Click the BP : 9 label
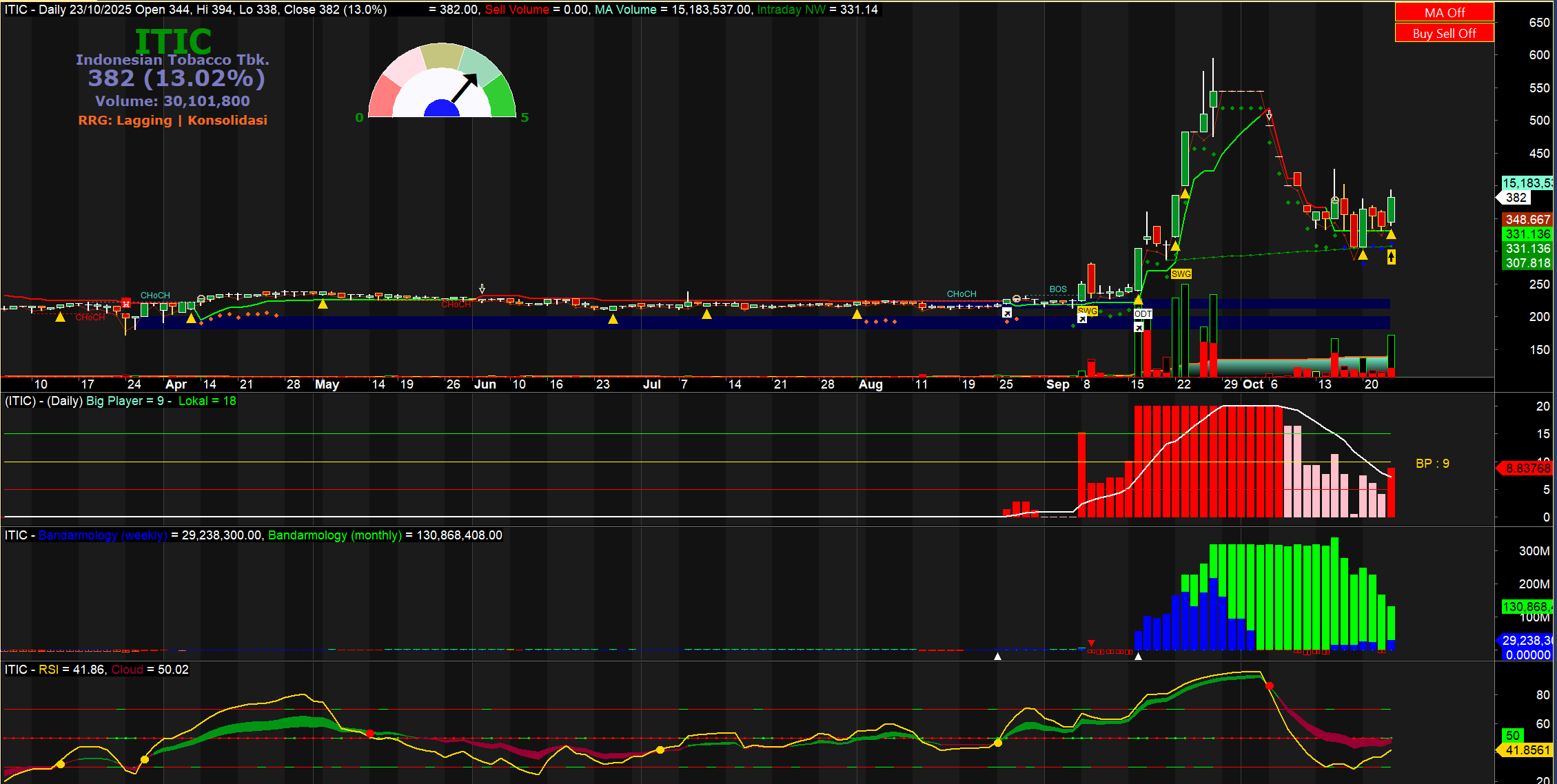1557x784 pixels. tap(1432, 464)
